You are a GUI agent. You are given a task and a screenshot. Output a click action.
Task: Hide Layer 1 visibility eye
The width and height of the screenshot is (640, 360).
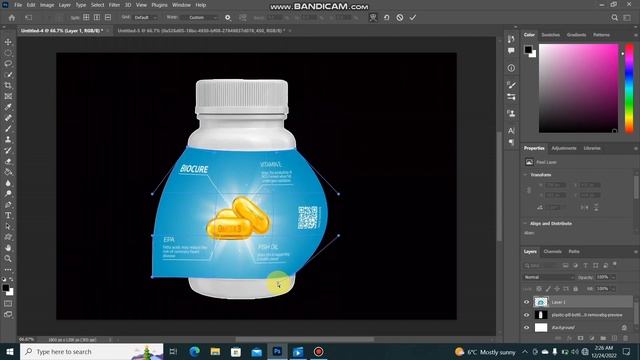pos(527,302)
